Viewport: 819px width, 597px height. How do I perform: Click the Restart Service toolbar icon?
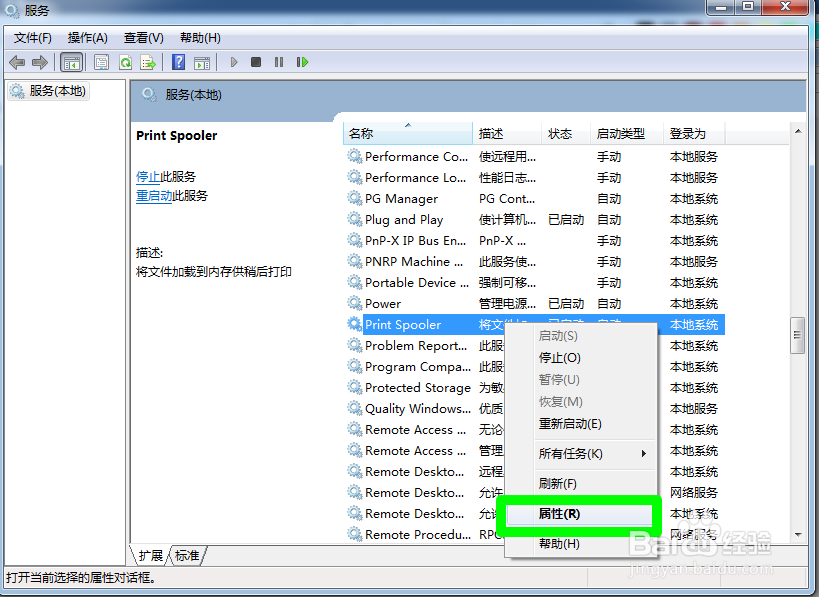pyautogui.click(x=302, y=62)
